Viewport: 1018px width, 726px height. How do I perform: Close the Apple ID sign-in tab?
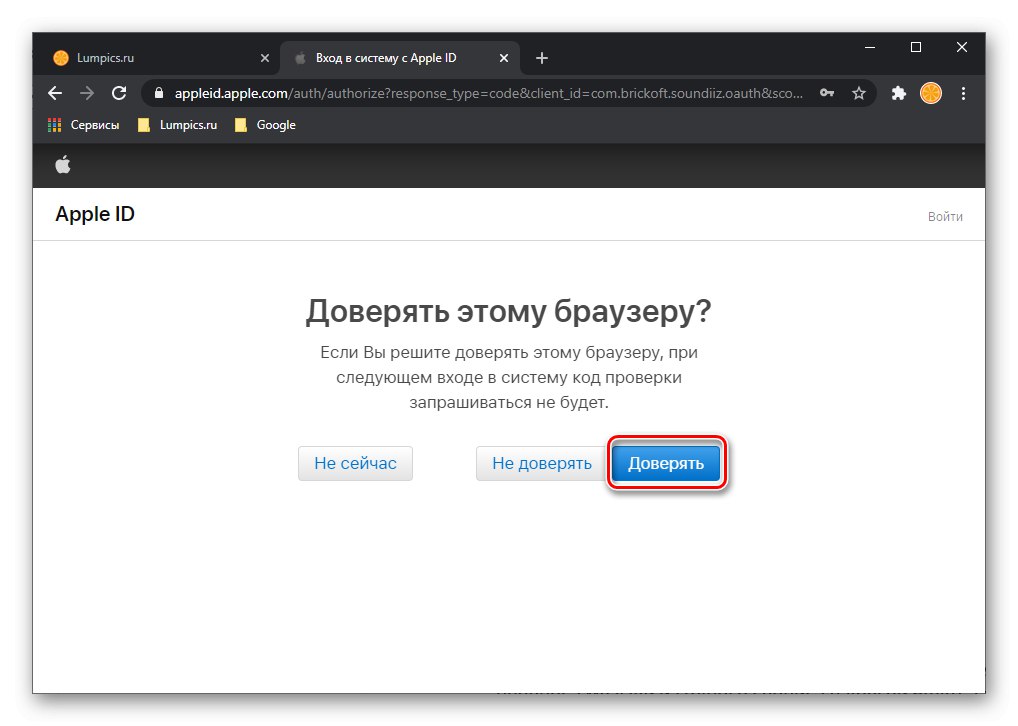coord(504,58)
